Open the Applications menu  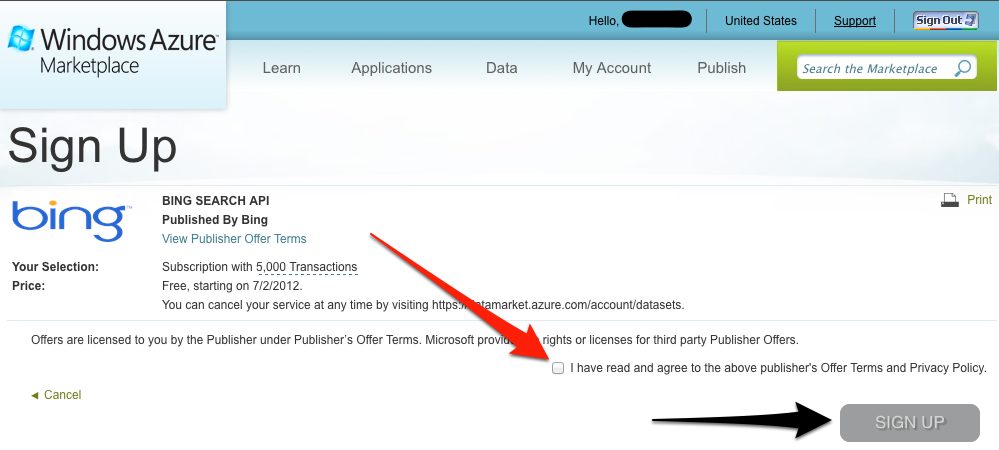[x=391, y=68]
